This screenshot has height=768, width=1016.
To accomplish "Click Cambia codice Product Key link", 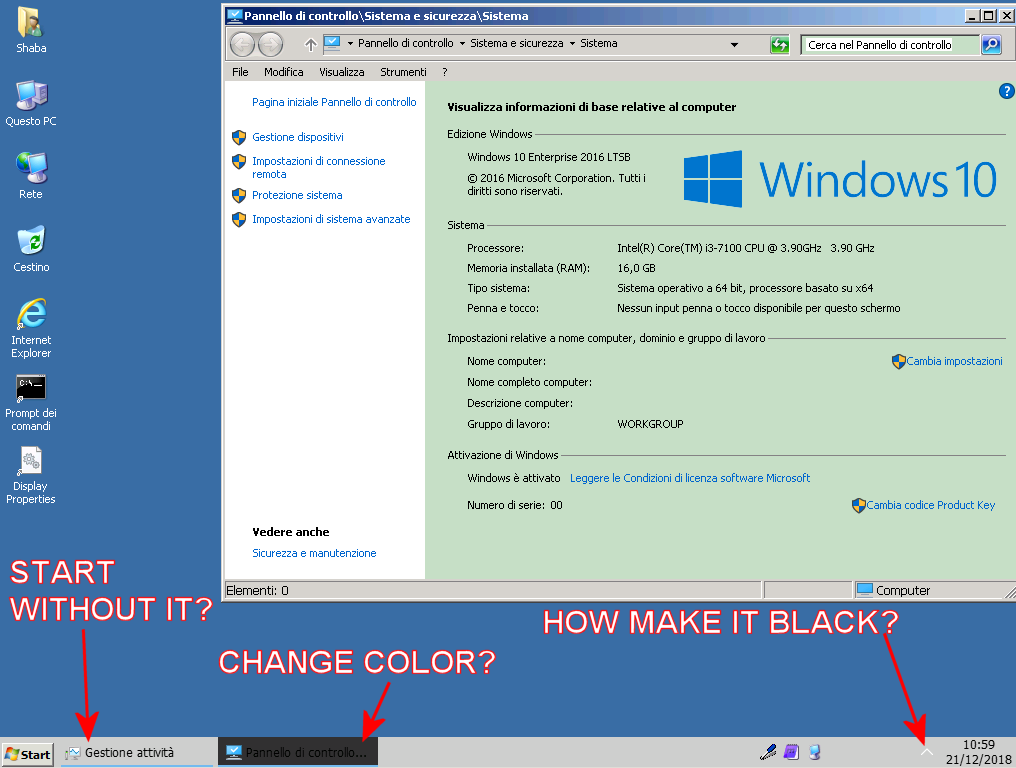I will coord(930,505).
